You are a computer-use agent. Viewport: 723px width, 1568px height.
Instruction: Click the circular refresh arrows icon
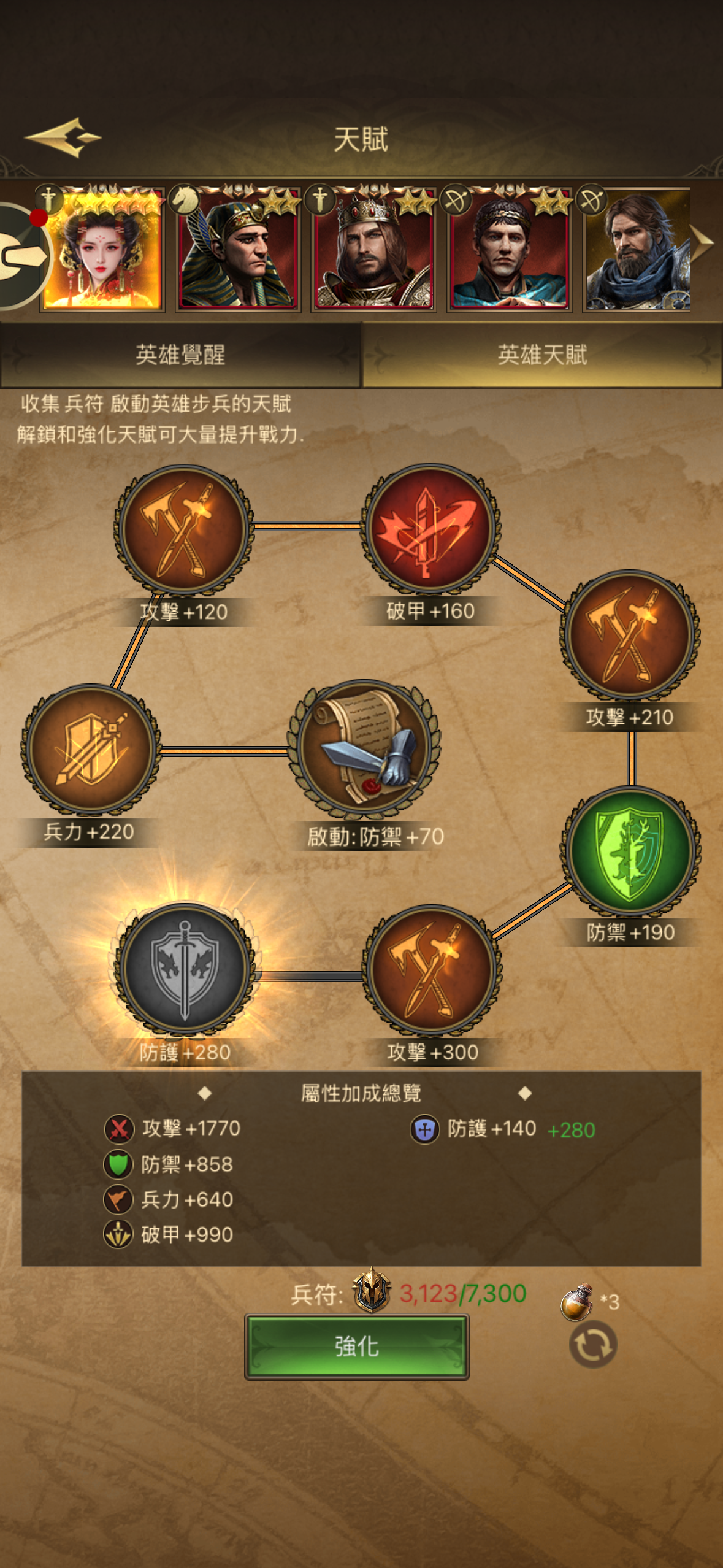[593, 1345]
